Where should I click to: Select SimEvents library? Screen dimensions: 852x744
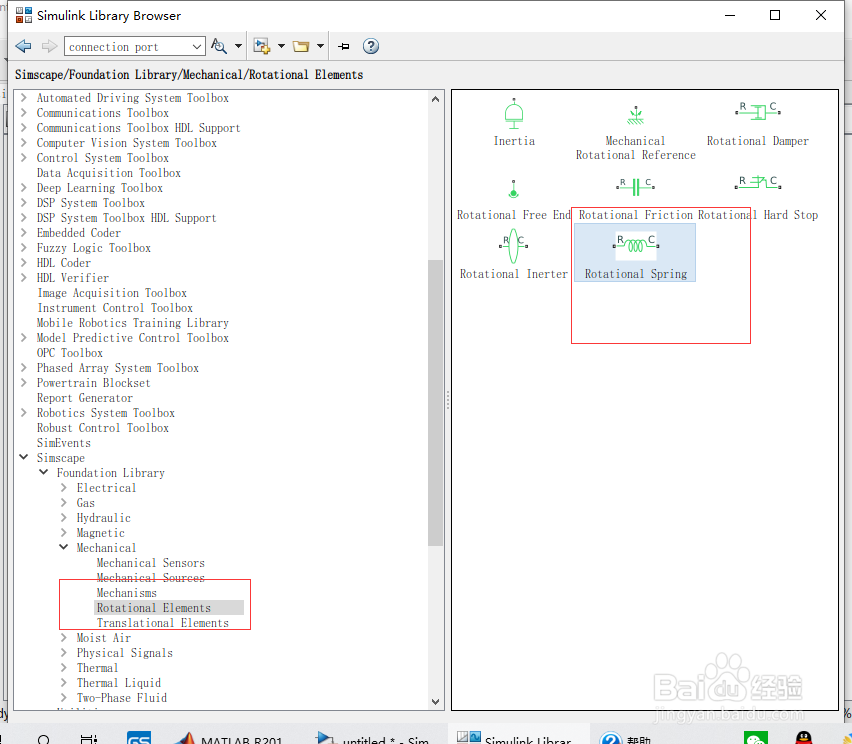[x=64, y=443]
